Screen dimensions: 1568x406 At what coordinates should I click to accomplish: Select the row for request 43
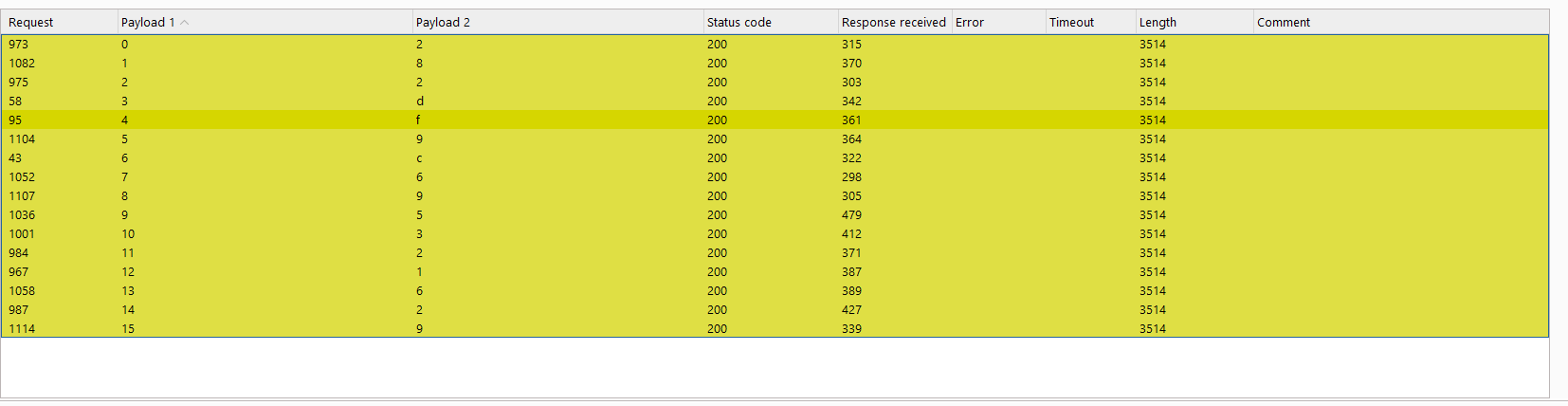(x=15, y=158)
